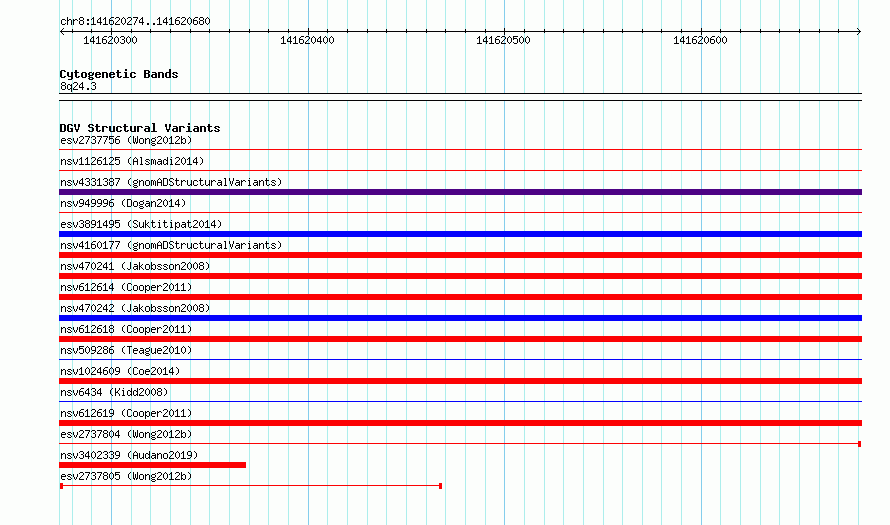Click the 8q24.3 cytogenetic band label
This screenshot has height=525, width=890.
click(78, 86)
